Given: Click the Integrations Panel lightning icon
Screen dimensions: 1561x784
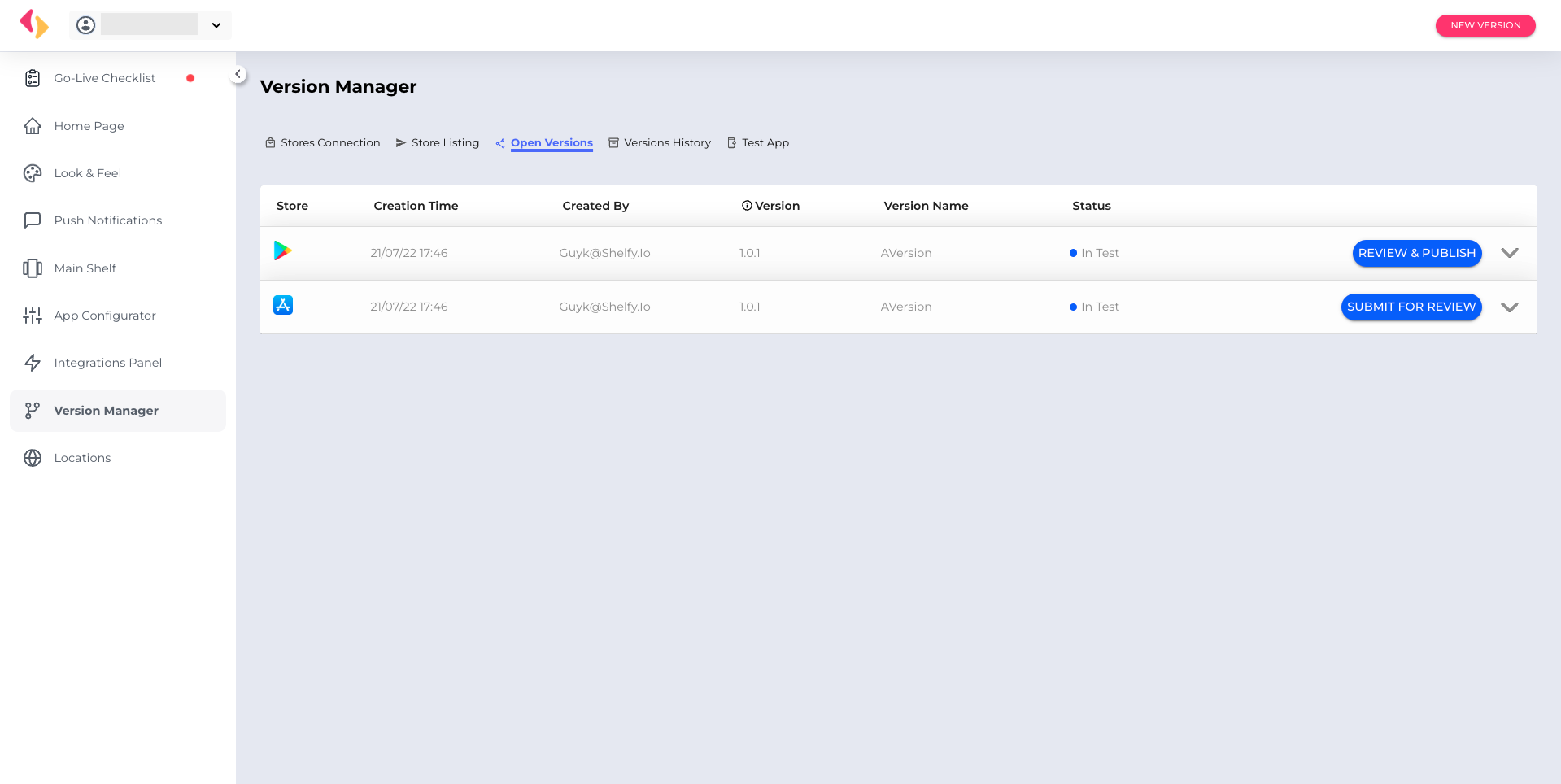Looking at the screenshot, I should tap(33, 363).
